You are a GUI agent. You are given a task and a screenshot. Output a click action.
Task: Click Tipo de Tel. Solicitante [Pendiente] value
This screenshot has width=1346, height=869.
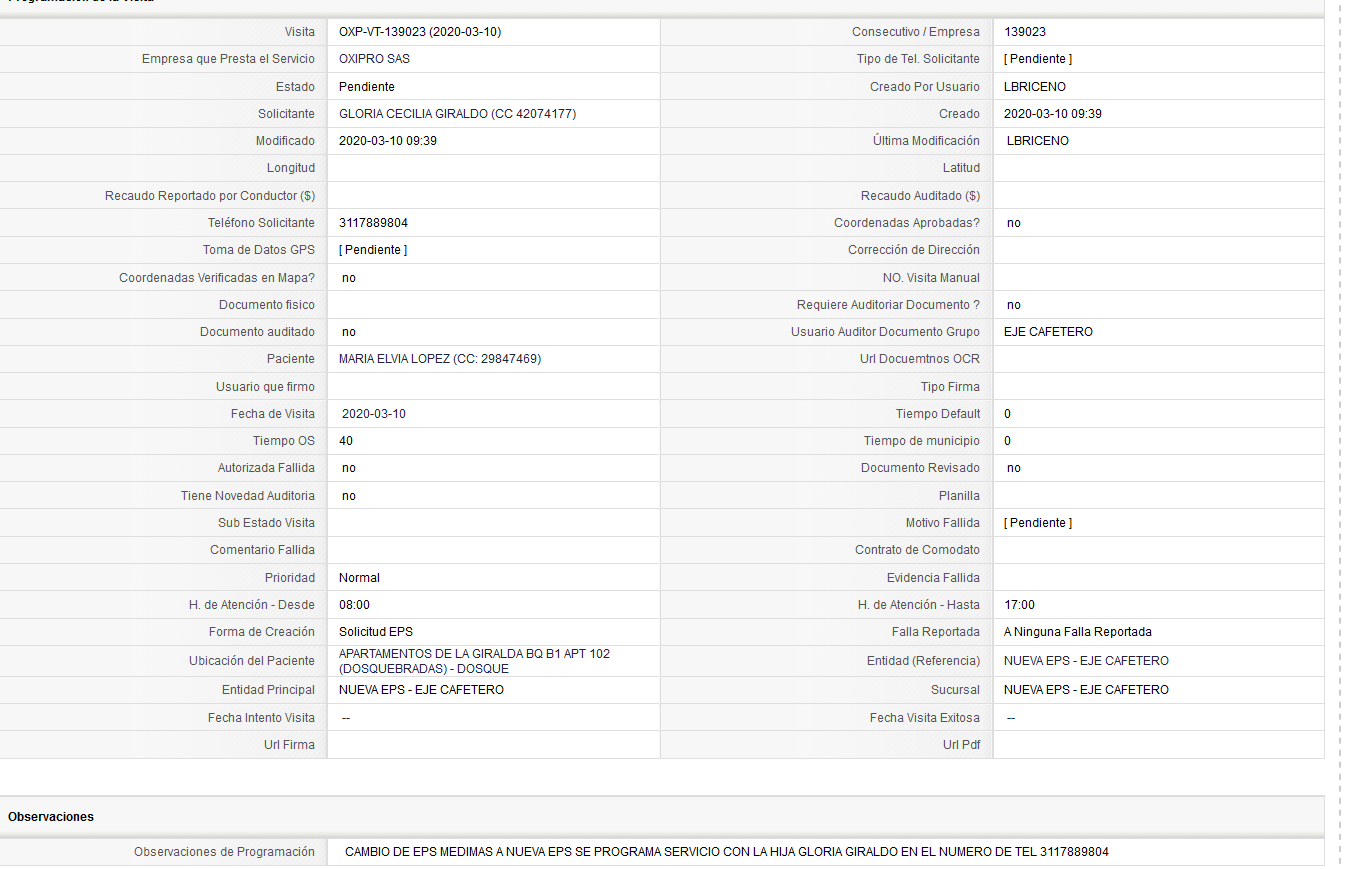click(x=1038, y=59)
